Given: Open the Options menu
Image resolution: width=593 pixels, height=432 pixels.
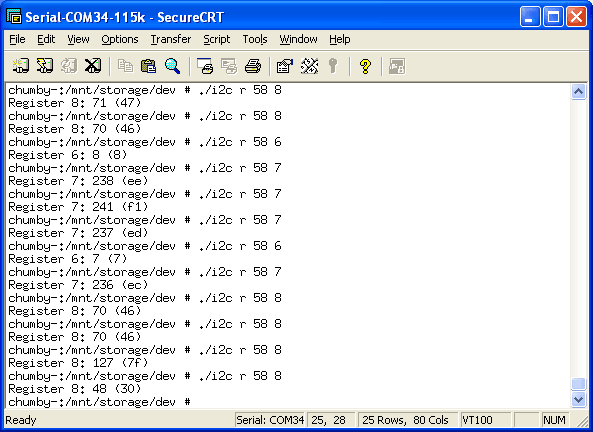Looking at the screenshot, I should coord(120,39).
